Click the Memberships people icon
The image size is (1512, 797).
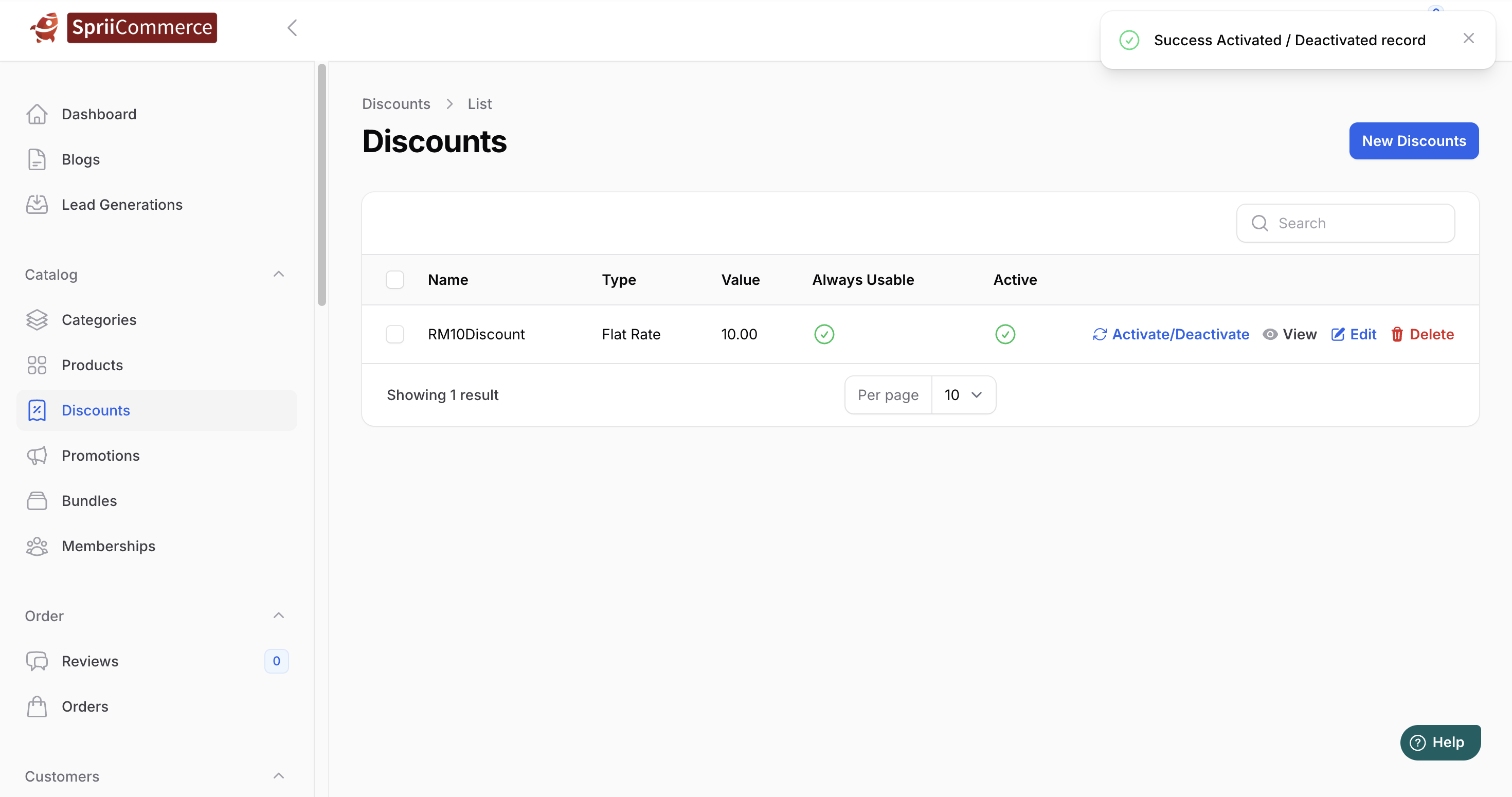(x=37, y=546)
